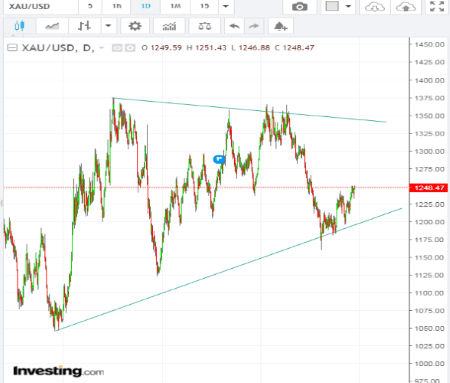Click the 1100.00 price axis label
The height and width of the screenshot is (383, 450).
[x=429, y=293]
